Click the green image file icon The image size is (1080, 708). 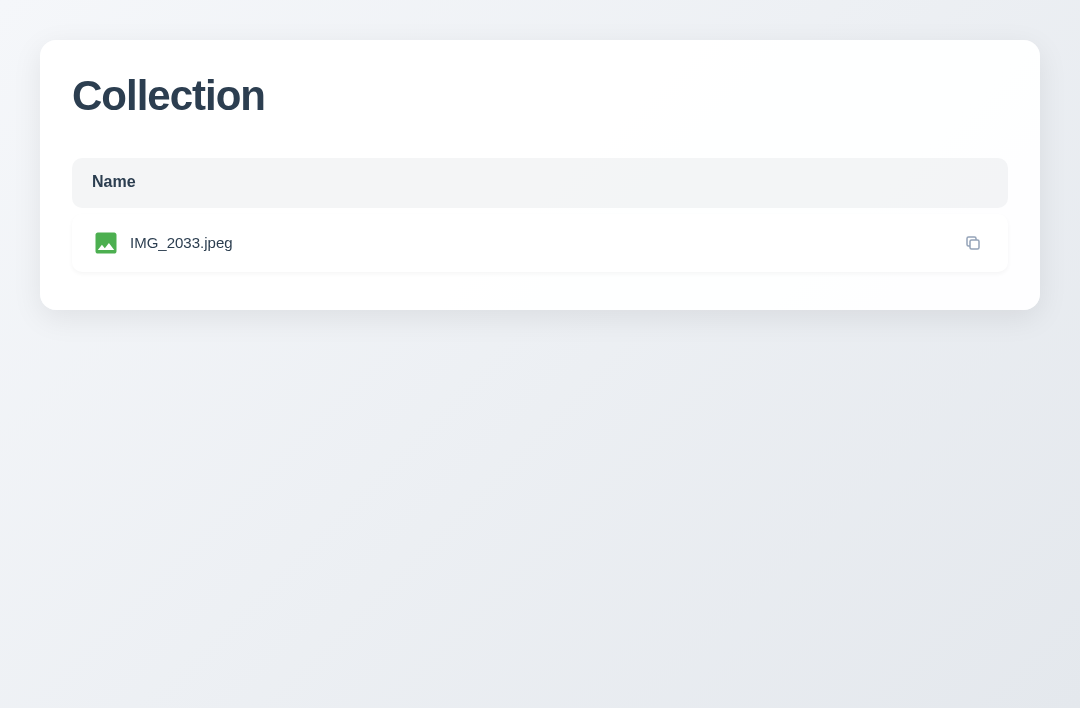click(x=106, y=243)
